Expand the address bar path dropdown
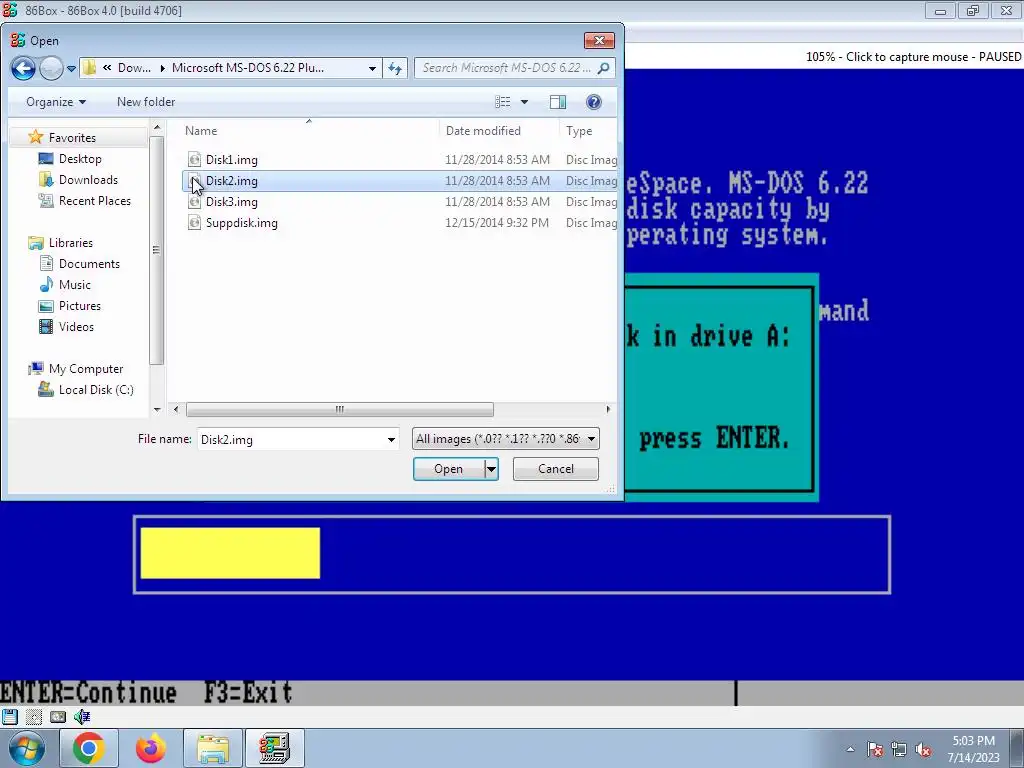The height and width of the screenshot is (768, 1024). click(372, 68)
